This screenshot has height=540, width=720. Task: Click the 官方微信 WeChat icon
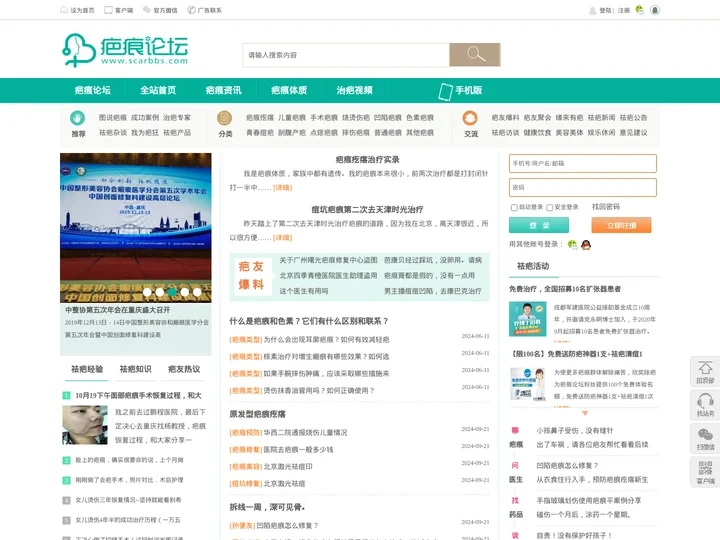[147, 10]
